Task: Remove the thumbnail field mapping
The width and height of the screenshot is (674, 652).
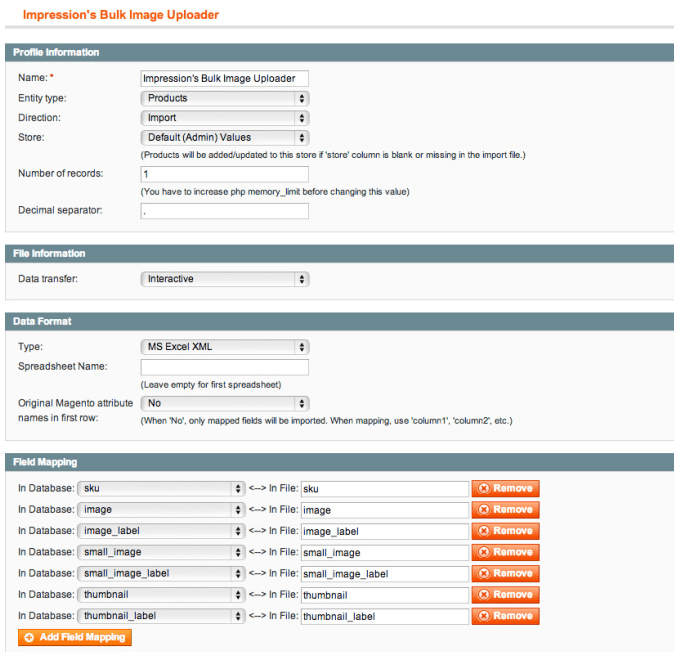Action: (505, 594)
